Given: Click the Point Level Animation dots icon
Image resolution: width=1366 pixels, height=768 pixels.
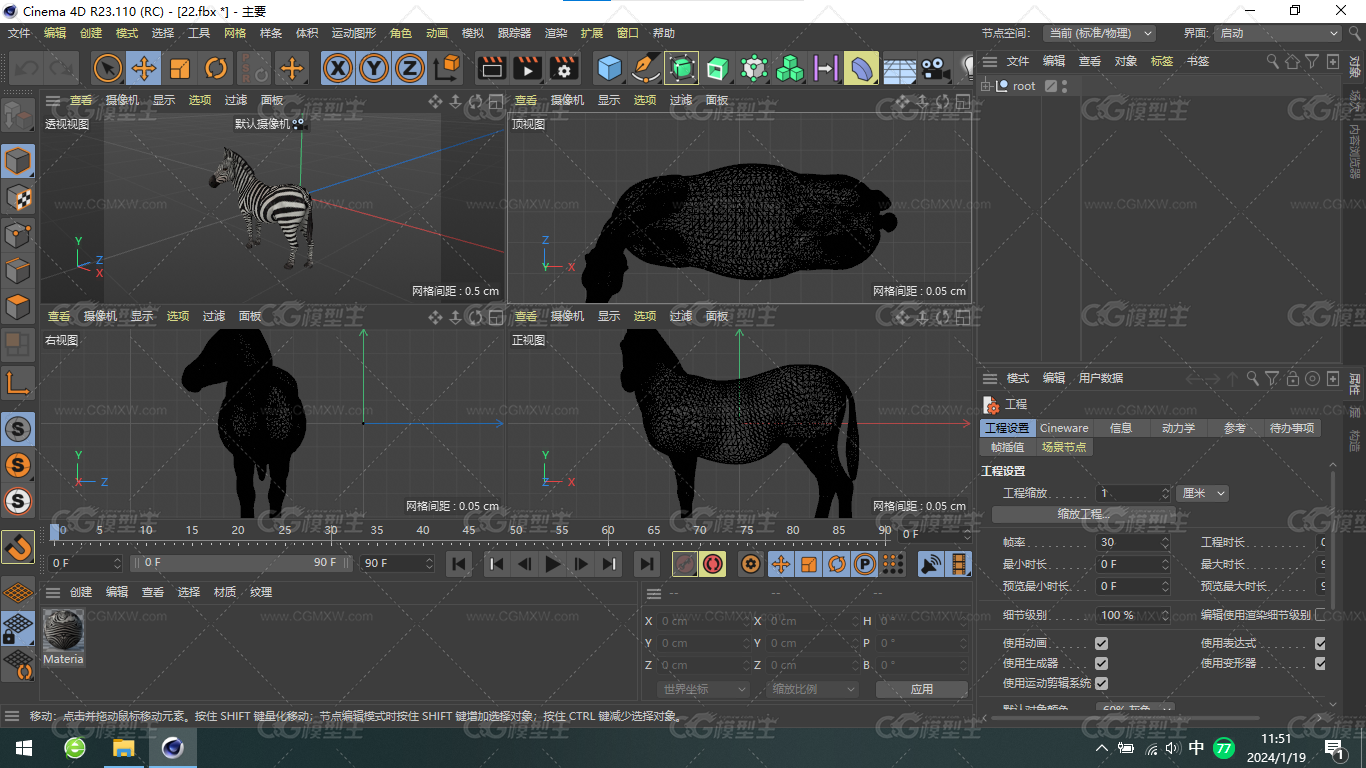Looking at the screenshot, I should pyautogui.click(x=893, y=564).
